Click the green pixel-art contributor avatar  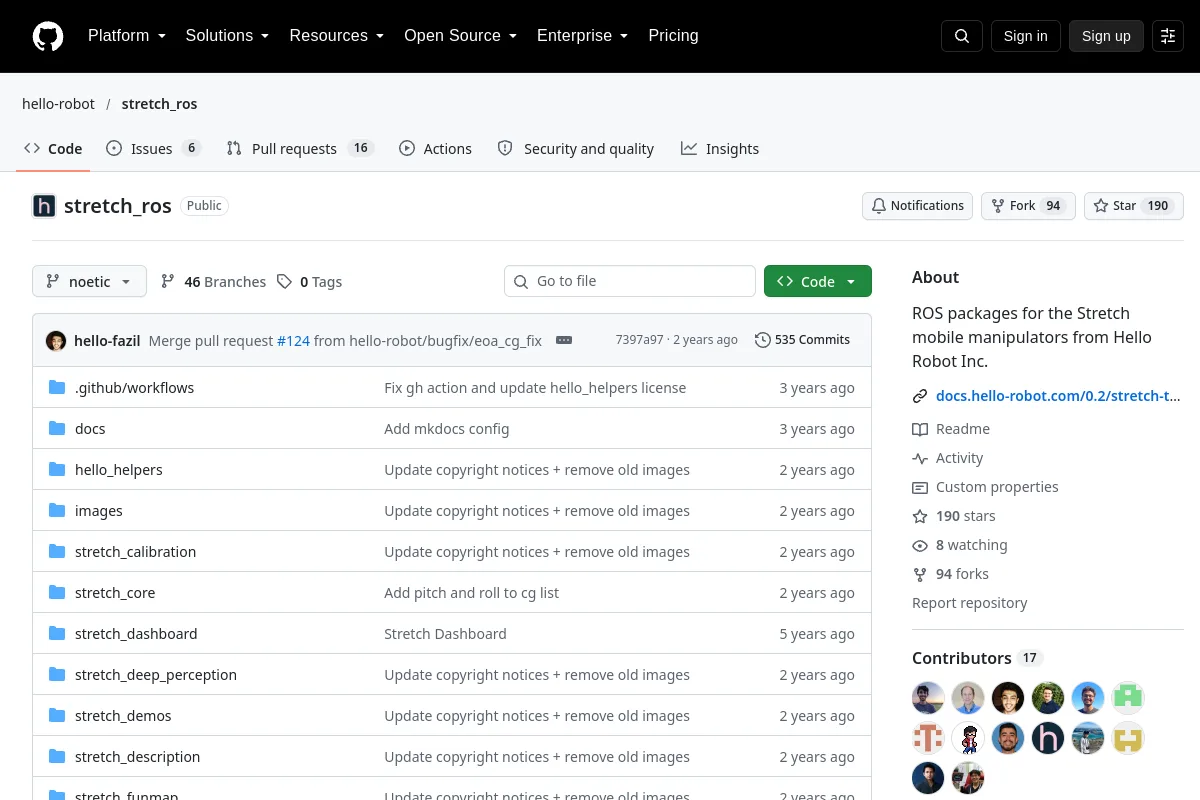click(x=1128, y=698)
